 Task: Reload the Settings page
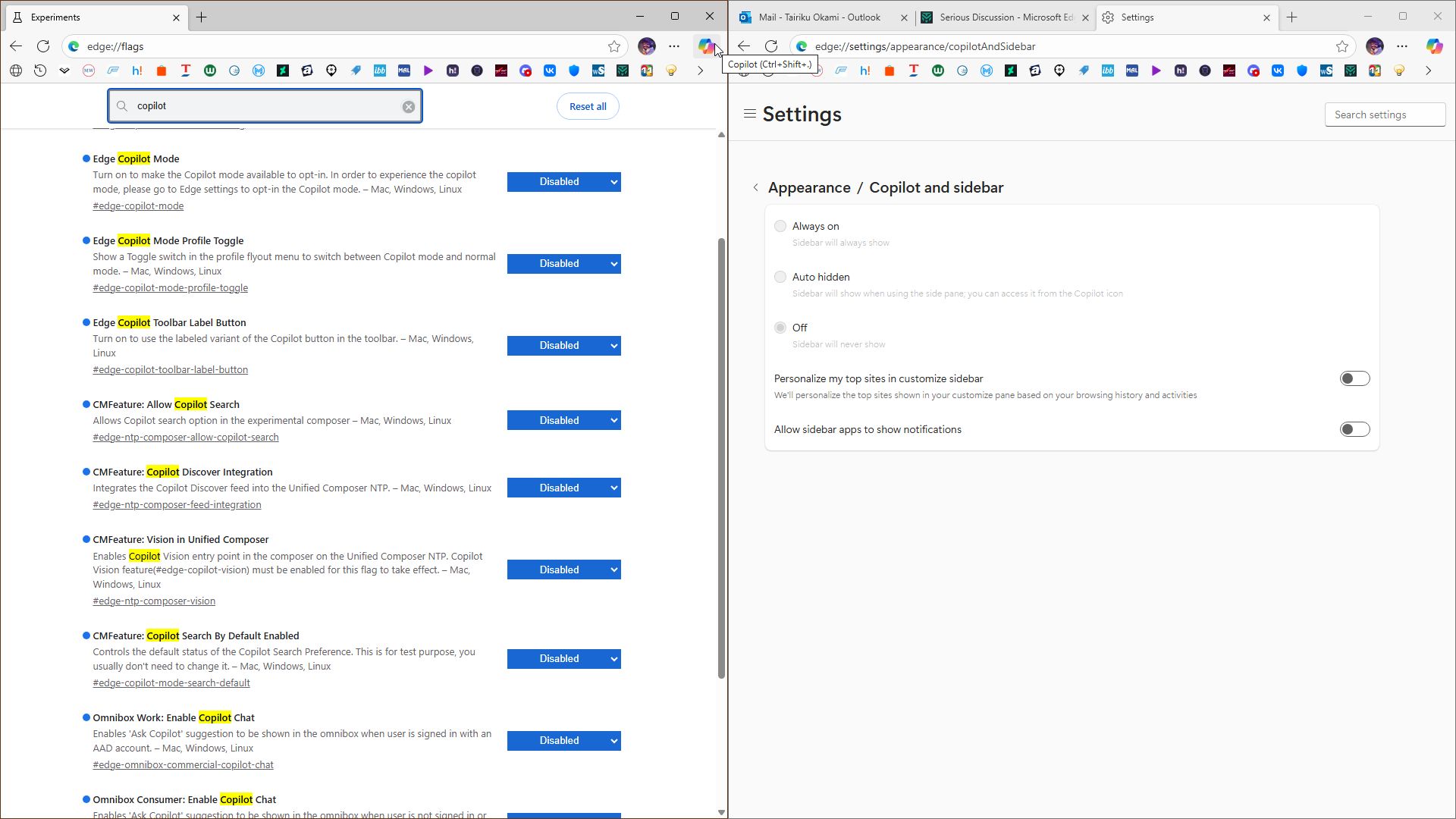tap(771, 46)
